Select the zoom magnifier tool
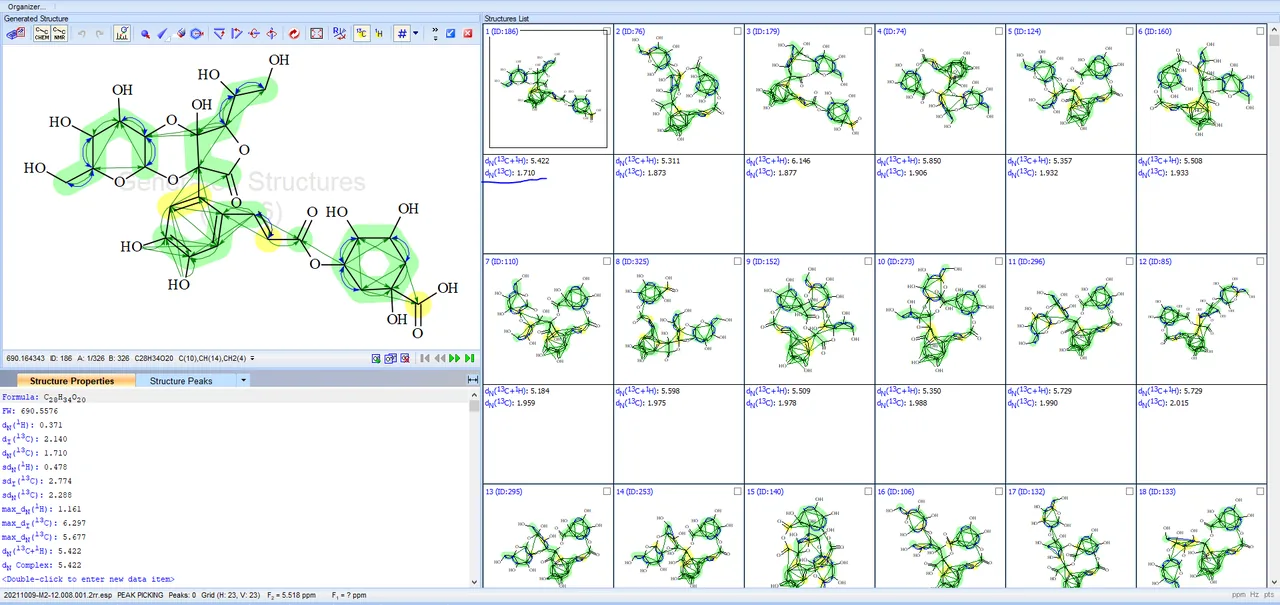This screenshot has height=605, width=1280. [x=145, y=33]
